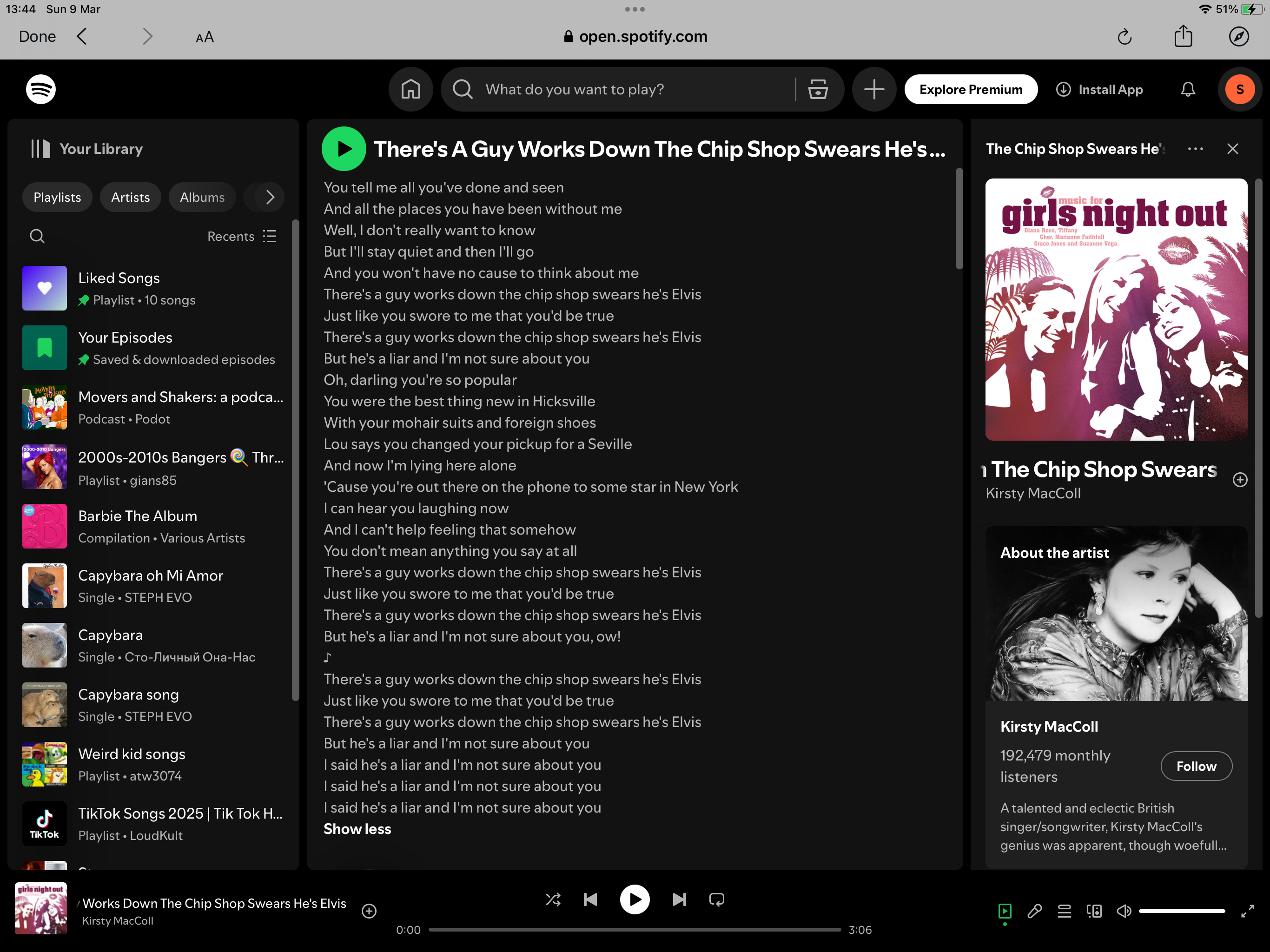Open Kirsty MacColl link in player bar
Image resolution: width=1270 pixels, height=952 pixels.
point(118,920)
